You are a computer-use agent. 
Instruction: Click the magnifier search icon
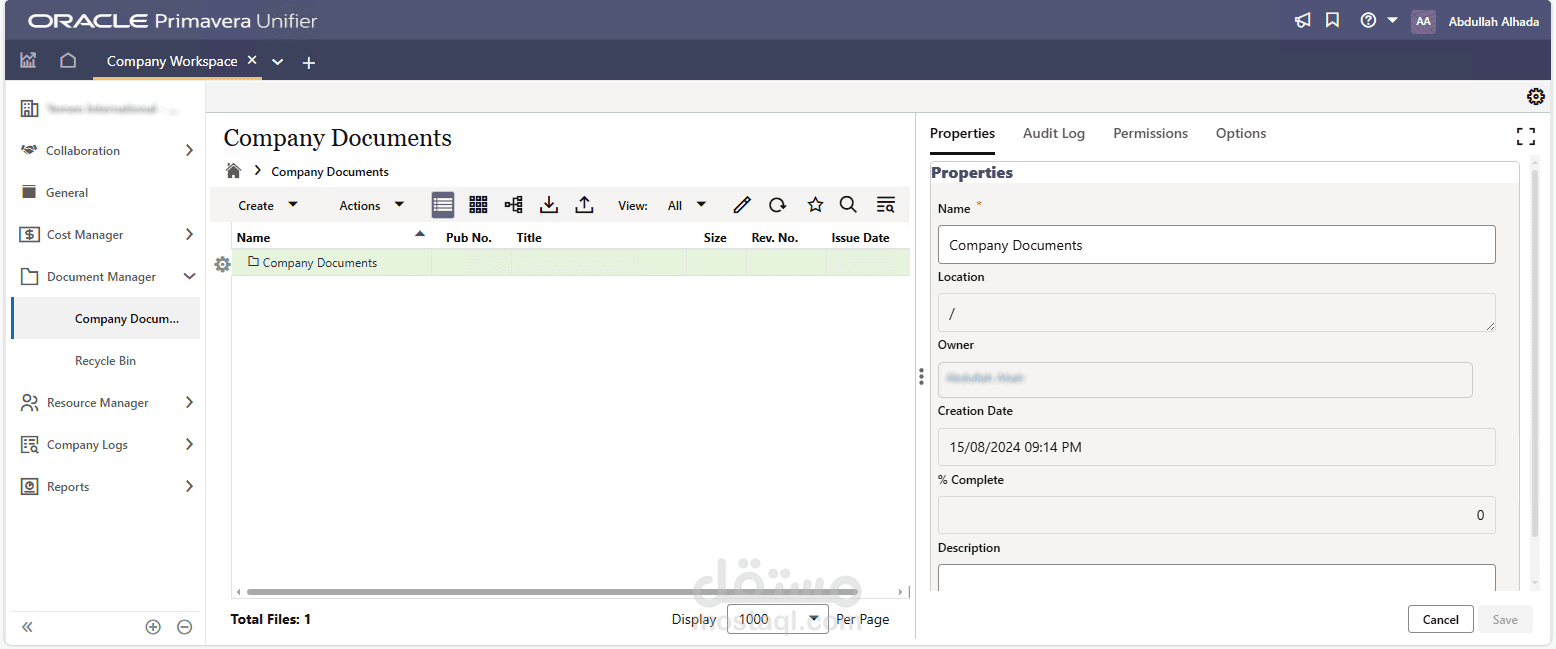pos(848,205)
